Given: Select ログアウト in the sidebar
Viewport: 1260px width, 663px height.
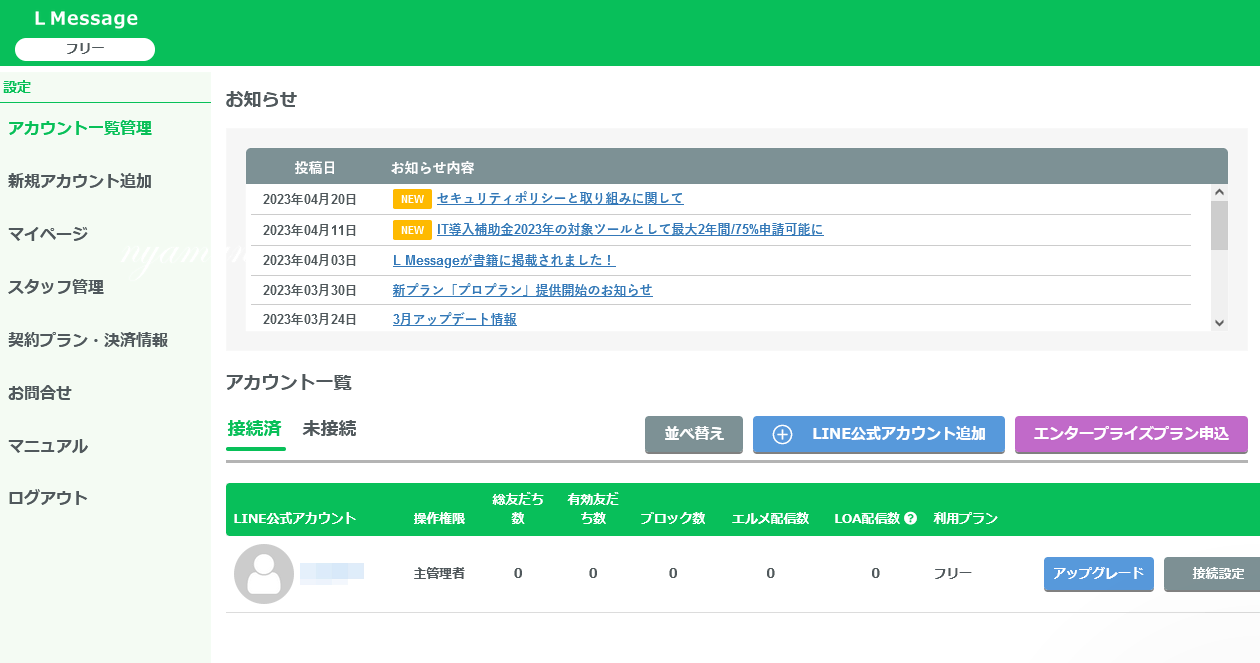Looking at the screenshot, I should (x=48, y=498).
